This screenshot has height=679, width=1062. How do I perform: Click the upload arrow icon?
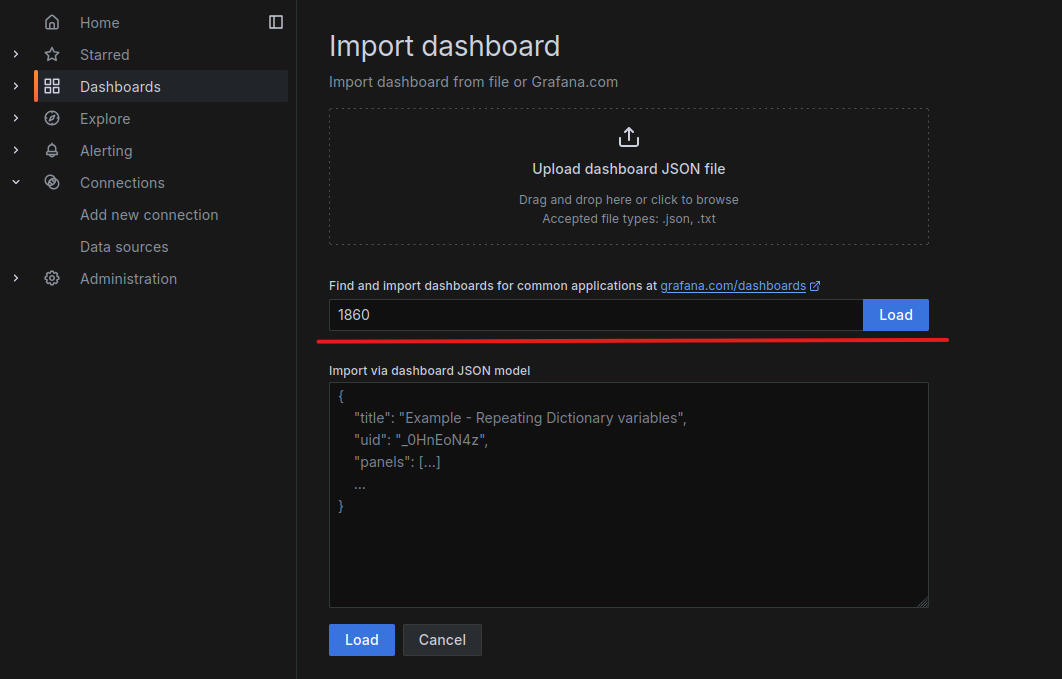[628, 137]
